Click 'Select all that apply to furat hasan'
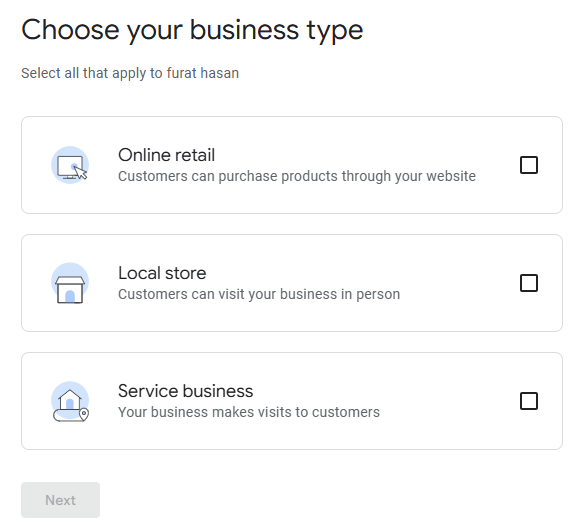Image resolution: width=583 pixels, height=530 pixels. (x=130, y=73)
